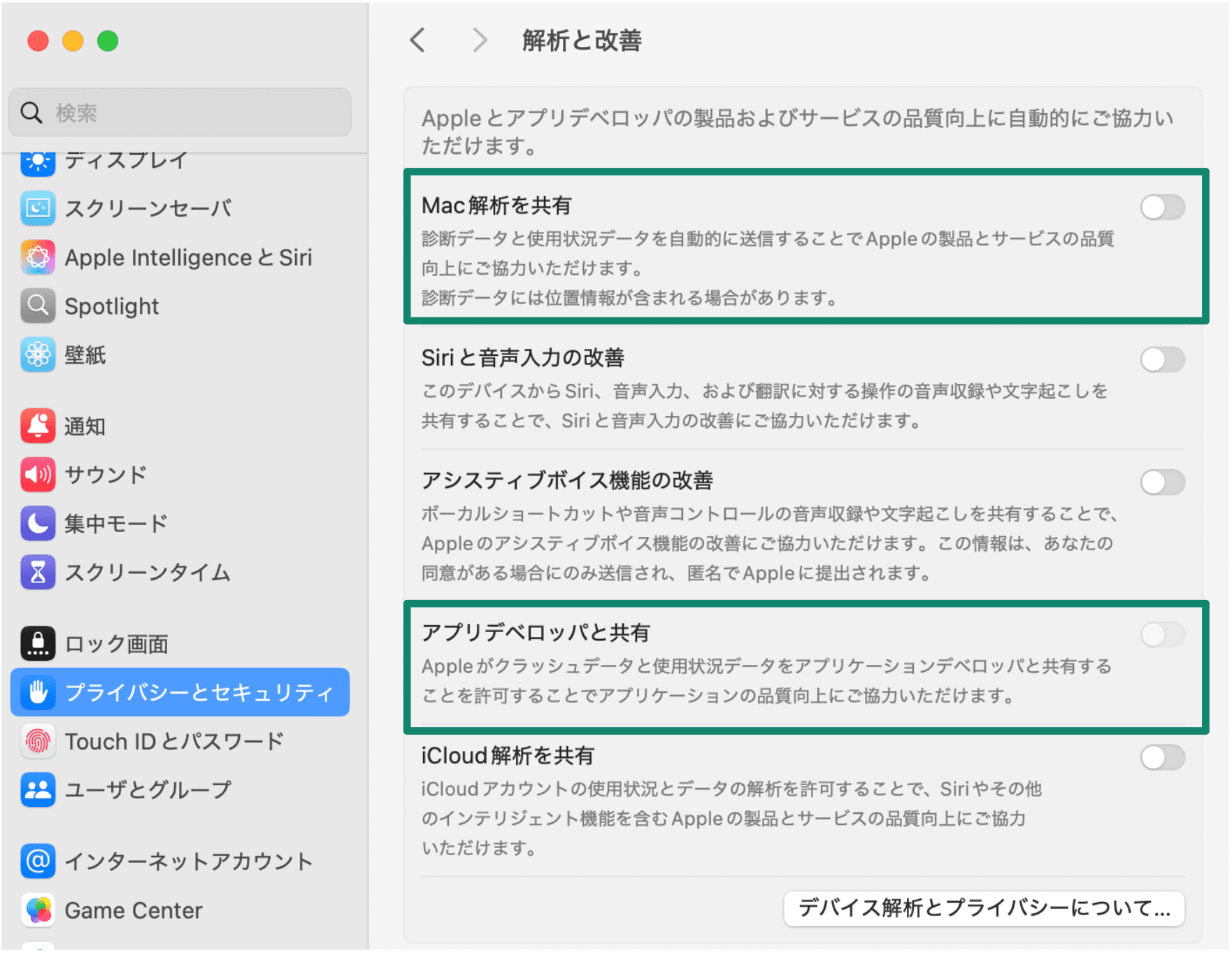Open Game Center via its colorful icon
The width and height of the screenshot is (1232, 953).
37,910
